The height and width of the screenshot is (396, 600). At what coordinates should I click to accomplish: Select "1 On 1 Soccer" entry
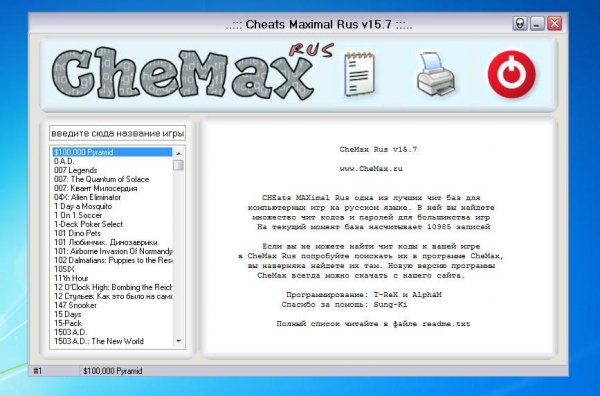(112, 215)
